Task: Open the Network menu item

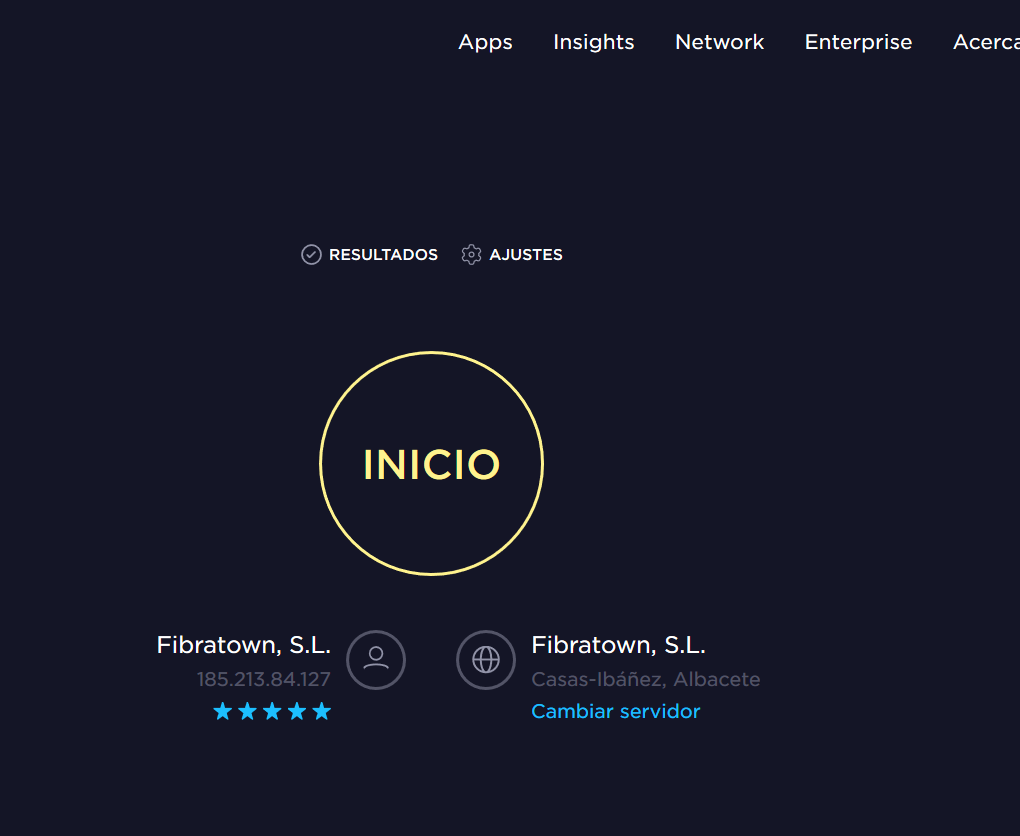Action: point(719,42)
